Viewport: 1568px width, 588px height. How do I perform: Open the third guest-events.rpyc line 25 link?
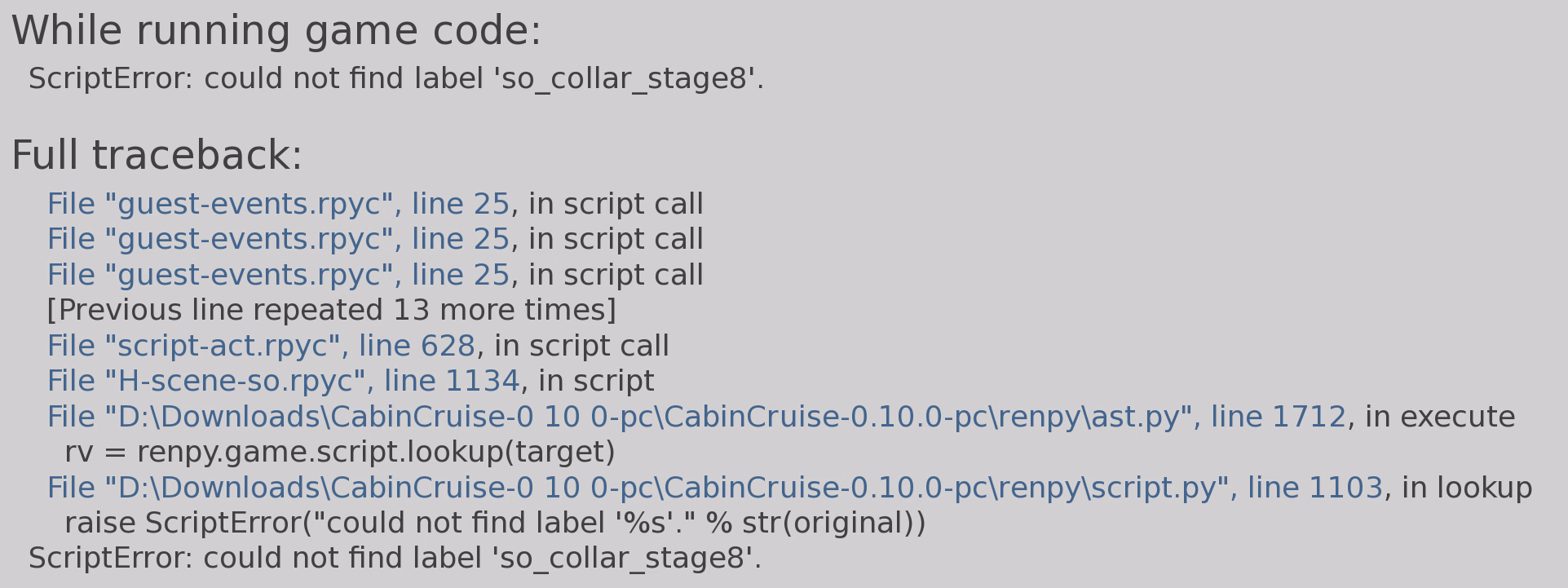click(278, 276)
